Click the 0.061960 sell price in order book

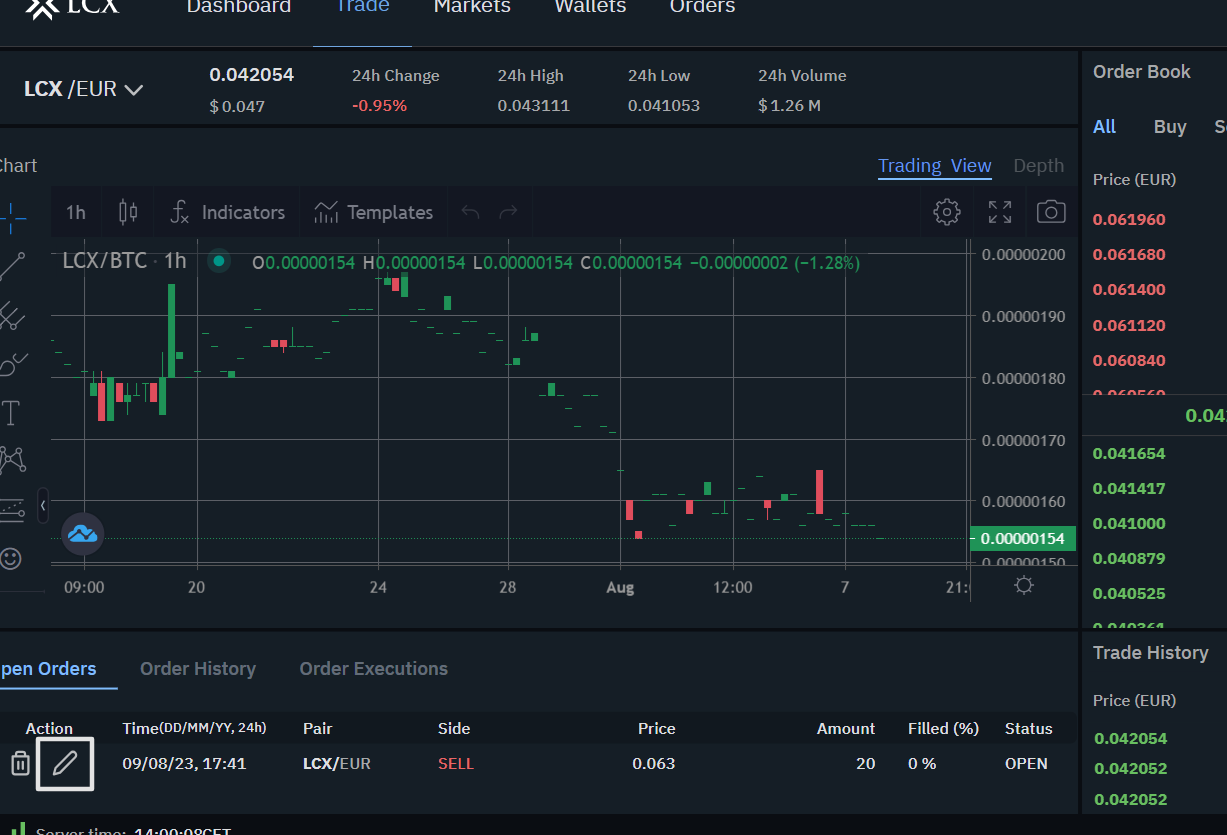1129,220
